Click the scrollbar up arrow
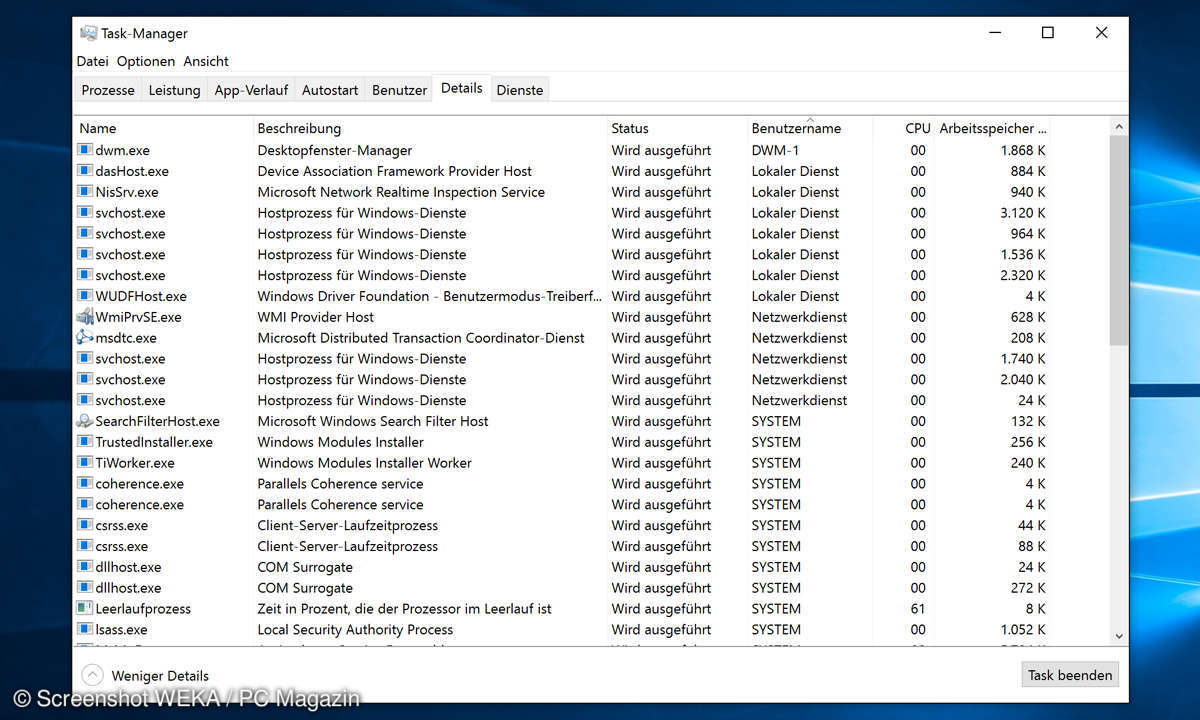 tap(1119, 126)
